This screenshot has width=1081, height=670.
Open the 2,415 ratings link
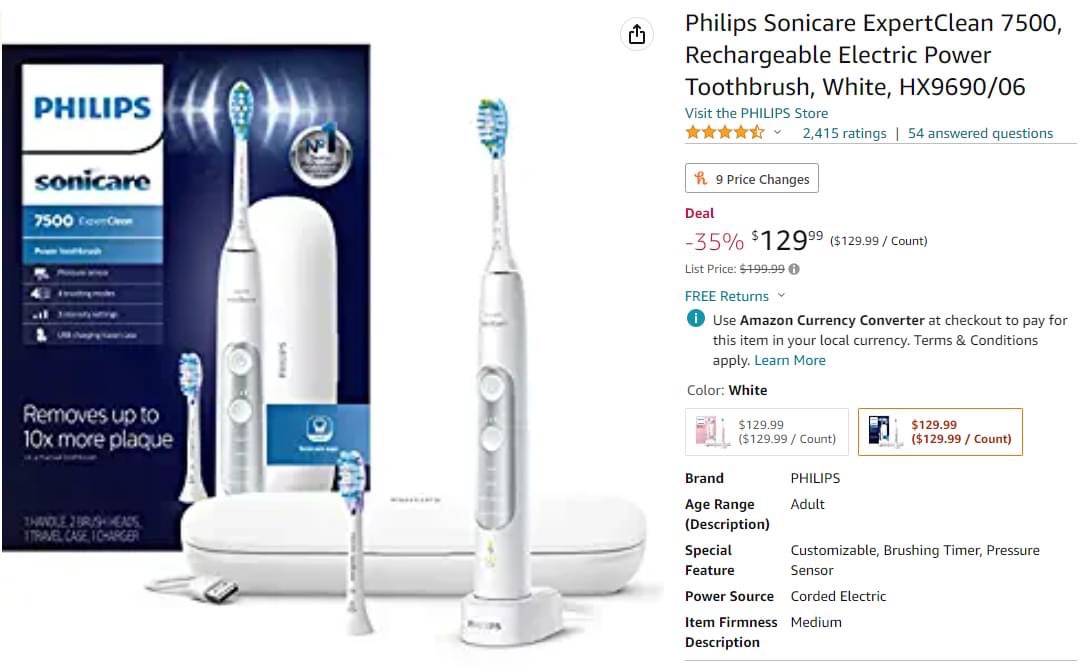coord(845,133)
